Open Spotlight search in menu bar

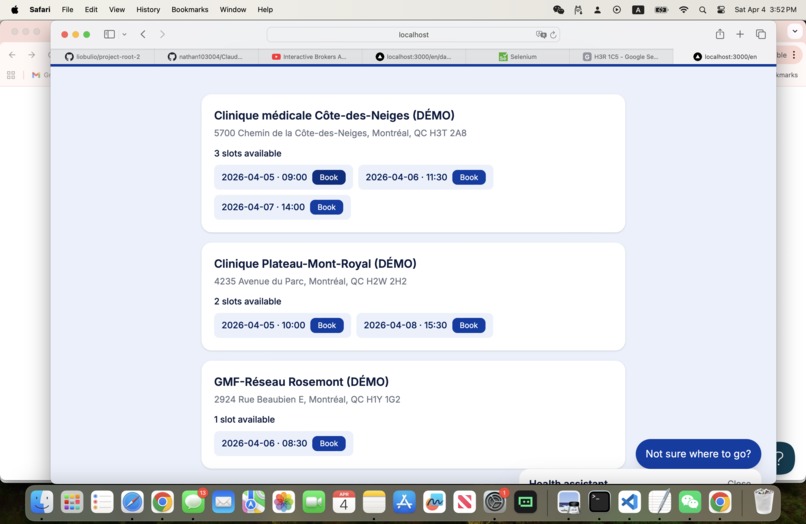coord(702,9)
